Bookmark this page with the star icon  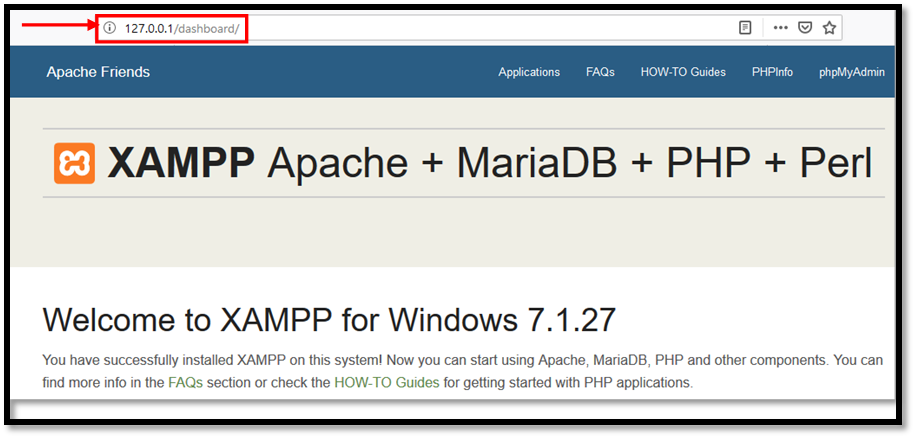tap(829, 28)
